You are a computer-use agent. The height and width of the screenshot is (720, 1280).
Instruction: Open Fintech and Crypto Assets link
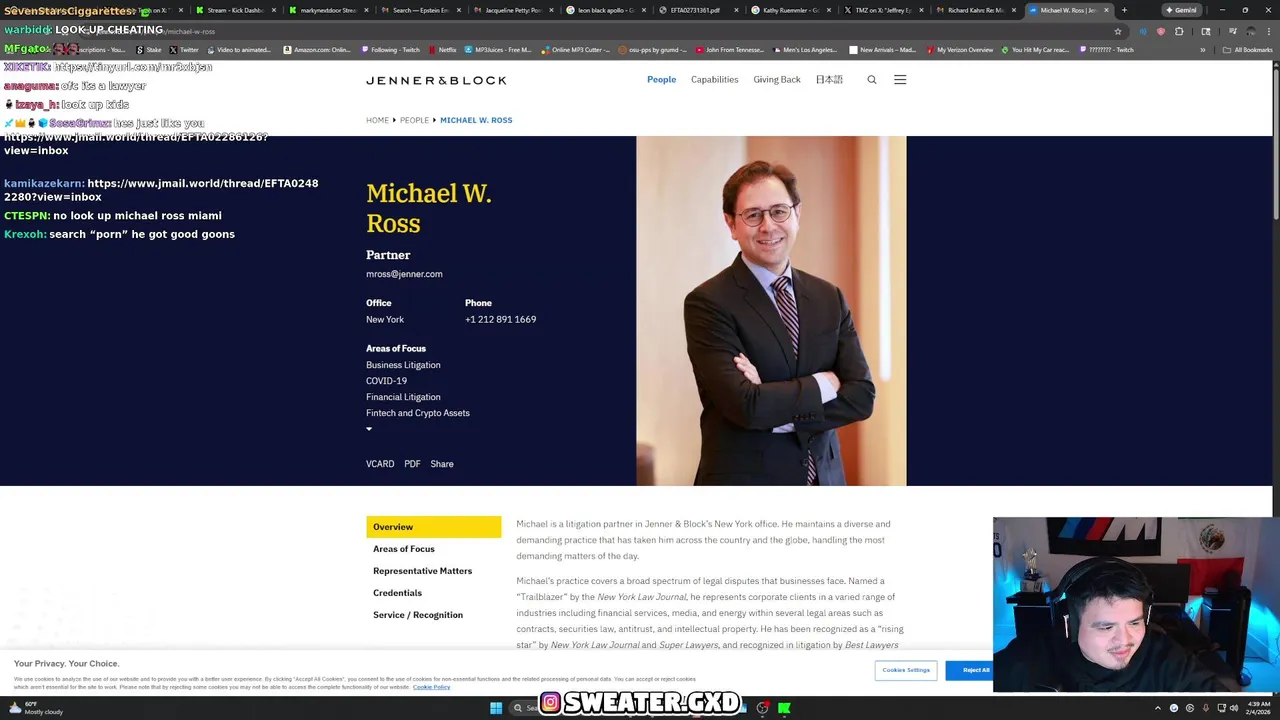417,413
